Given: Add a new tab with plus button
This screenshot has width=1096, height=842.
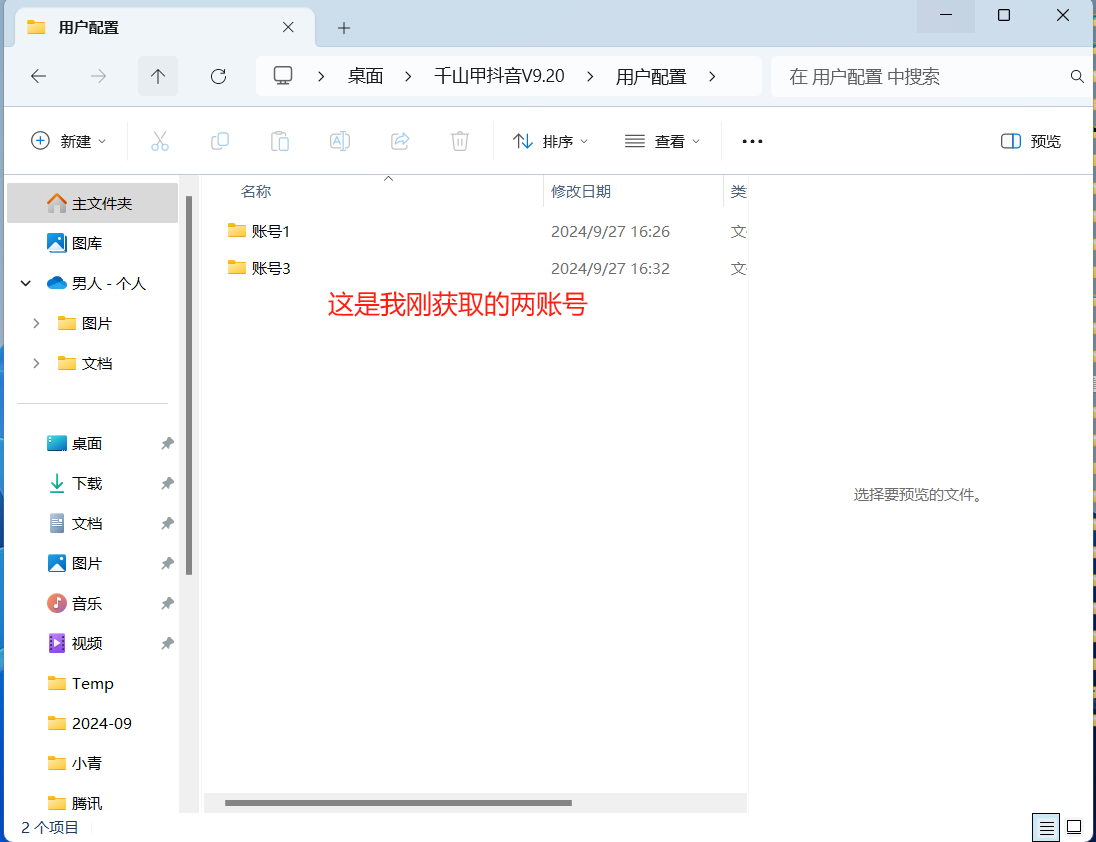Looking at the screenshot, I should 344,28.
